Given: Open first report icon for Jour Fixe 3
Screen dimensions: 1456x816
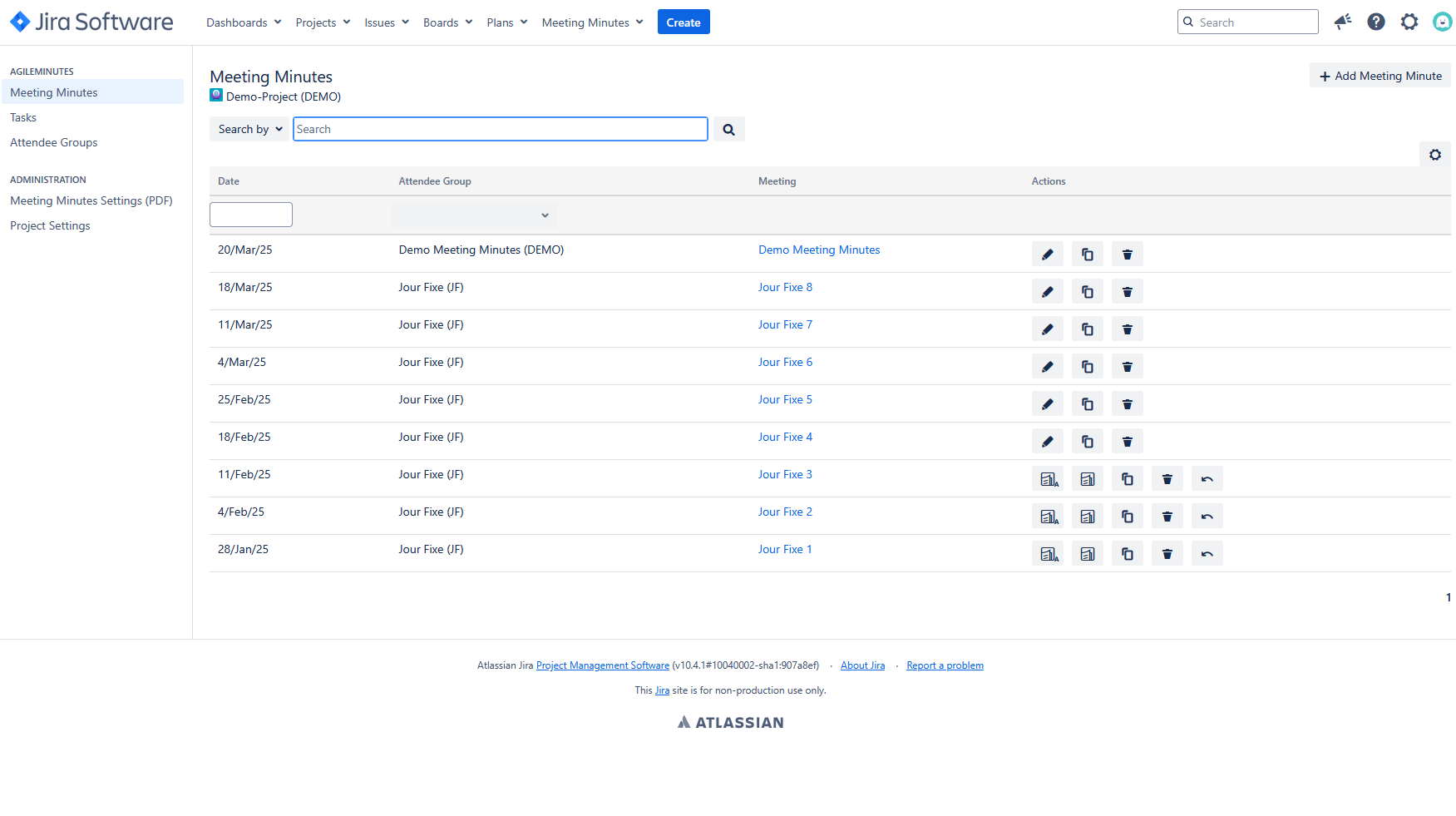Looking at the screenshot, I should coord(1047,479).
